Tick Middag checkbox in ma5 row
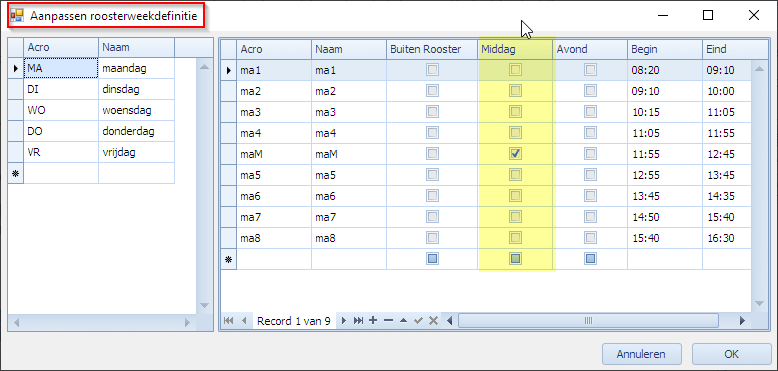Screen dimensions: 778x371 point(516,175)
